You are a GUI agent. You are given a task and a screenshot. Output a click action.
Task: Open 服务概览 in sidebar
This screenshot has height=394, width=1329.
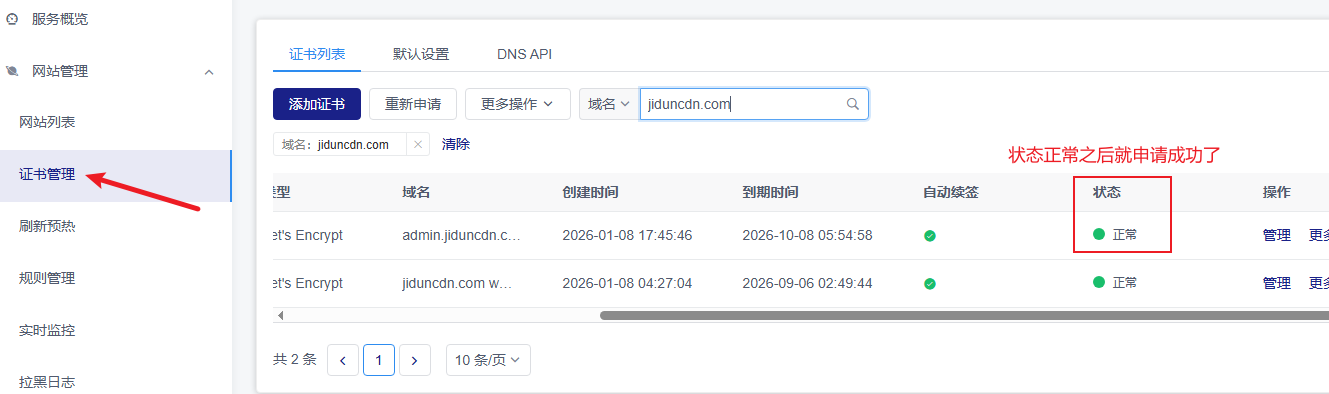point(60,18)
